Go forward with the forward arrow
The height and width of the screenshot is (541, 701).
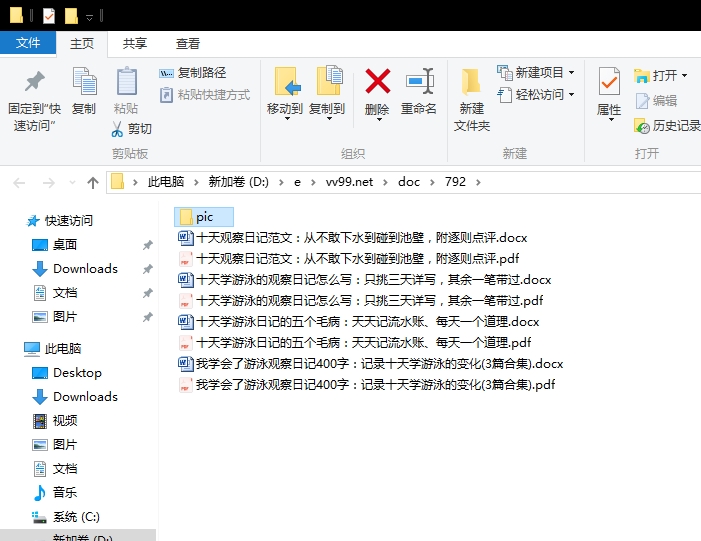48,182
